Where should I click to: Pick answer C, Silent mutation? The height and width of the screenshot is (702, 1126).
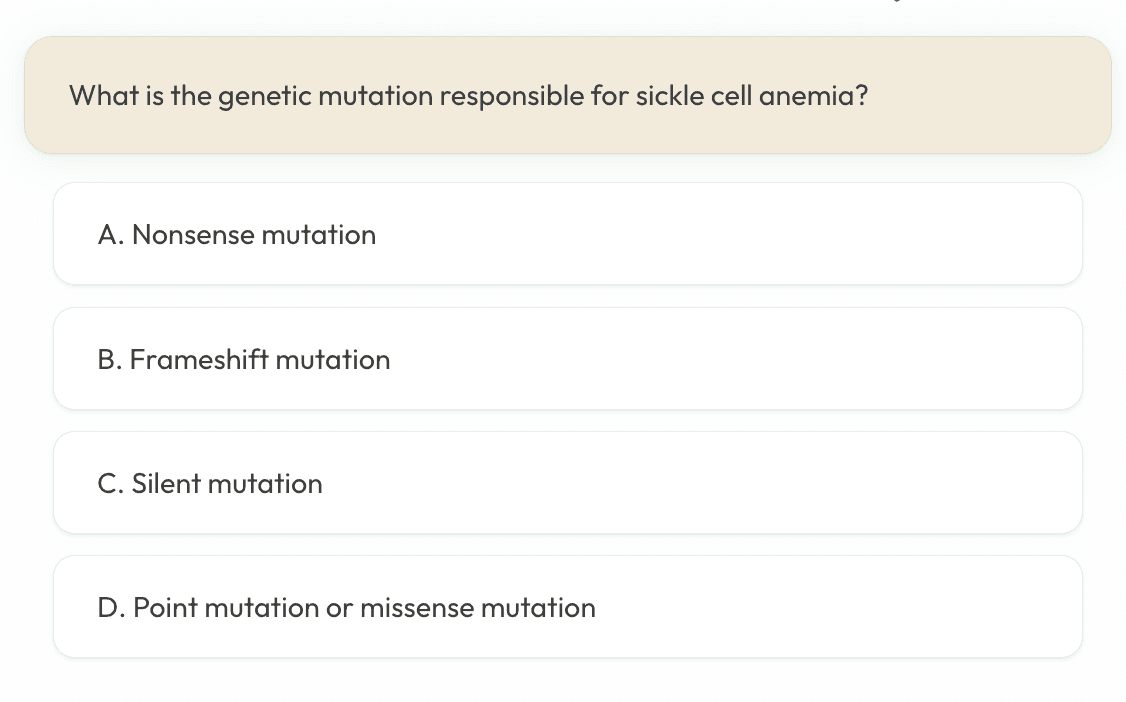click(x=567, y=483)
